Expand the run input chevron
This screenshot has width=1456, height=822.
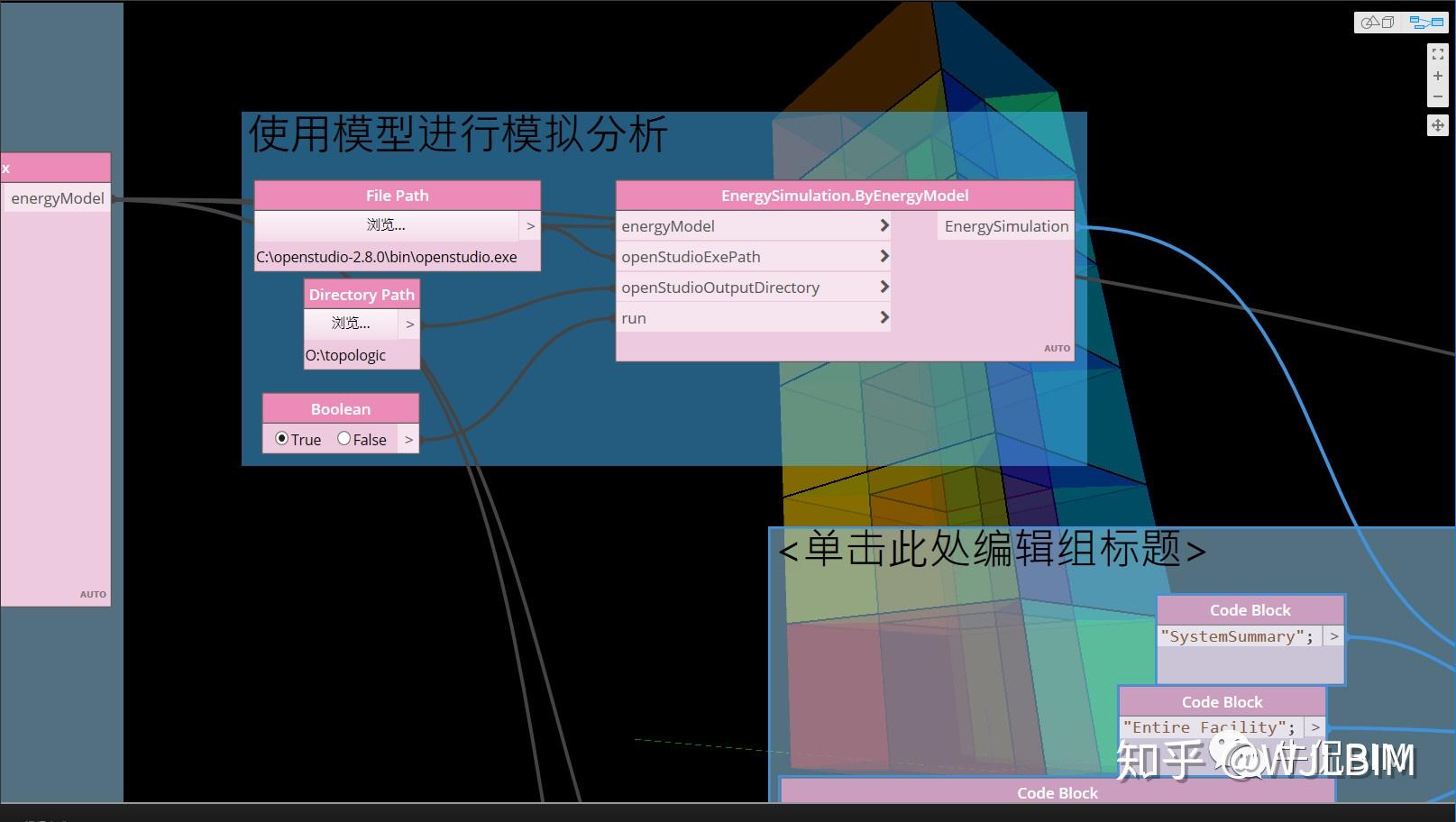[884, 317]
